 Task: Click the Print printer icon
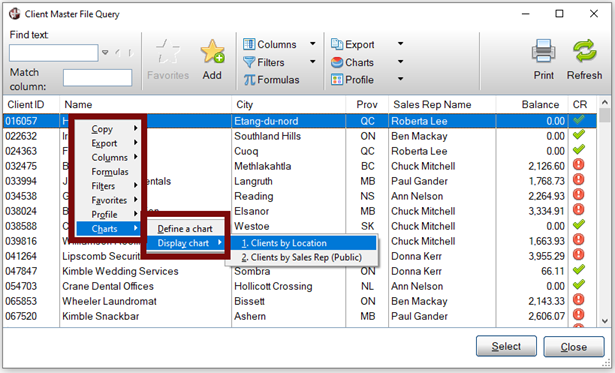(x=543, y=51)
